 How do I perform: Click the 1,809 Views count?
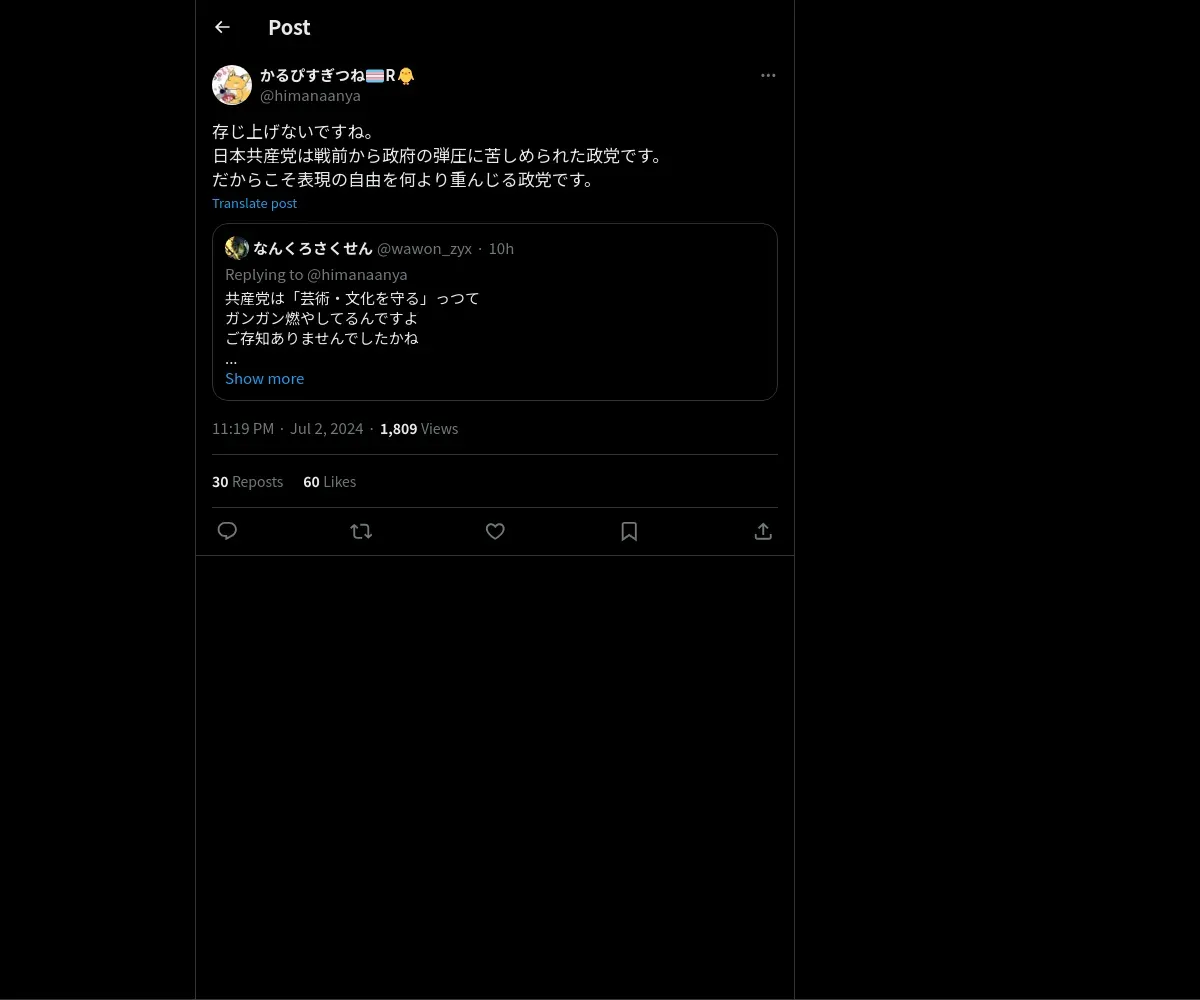(419, 428)
